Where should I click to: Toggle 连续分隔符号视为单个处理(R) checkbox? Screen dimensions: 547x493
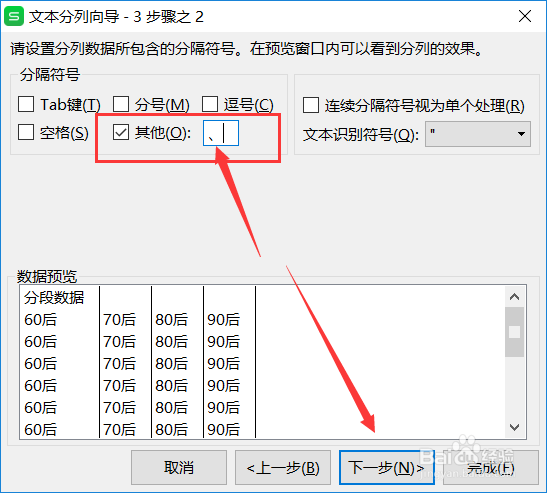coord(311,105)
